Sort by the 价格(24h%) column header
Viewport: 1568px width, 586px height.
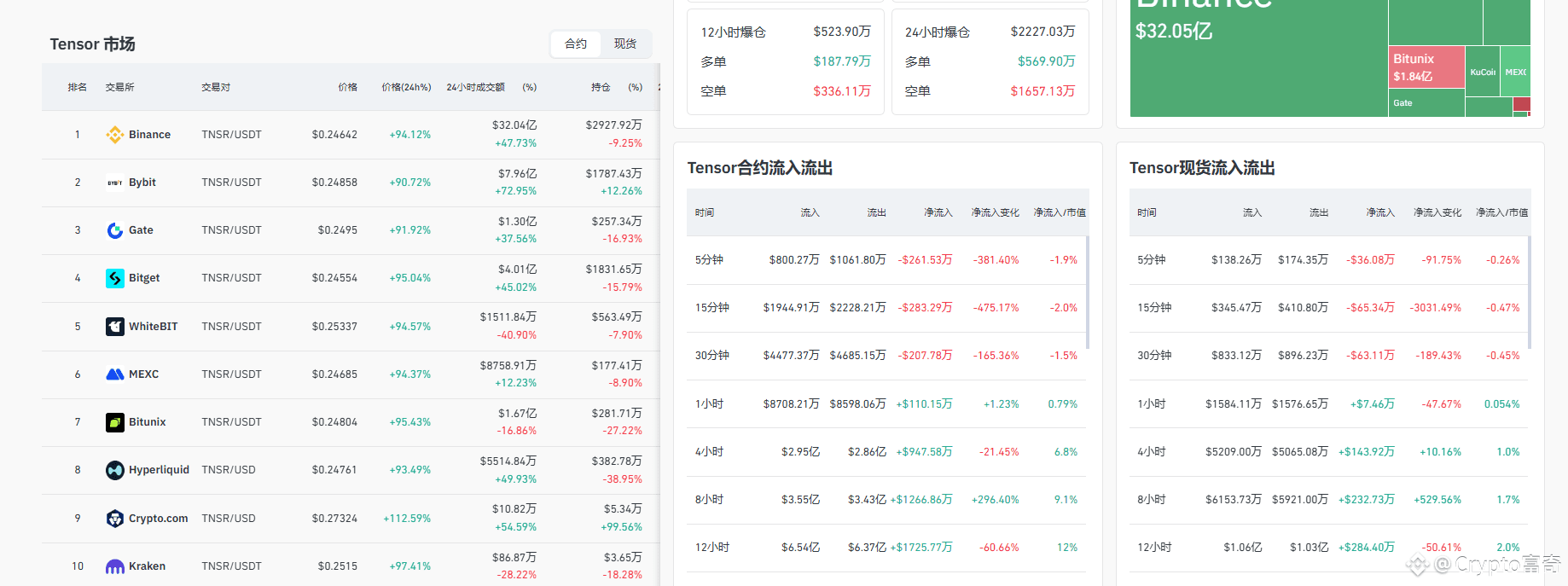click(406, 87)
